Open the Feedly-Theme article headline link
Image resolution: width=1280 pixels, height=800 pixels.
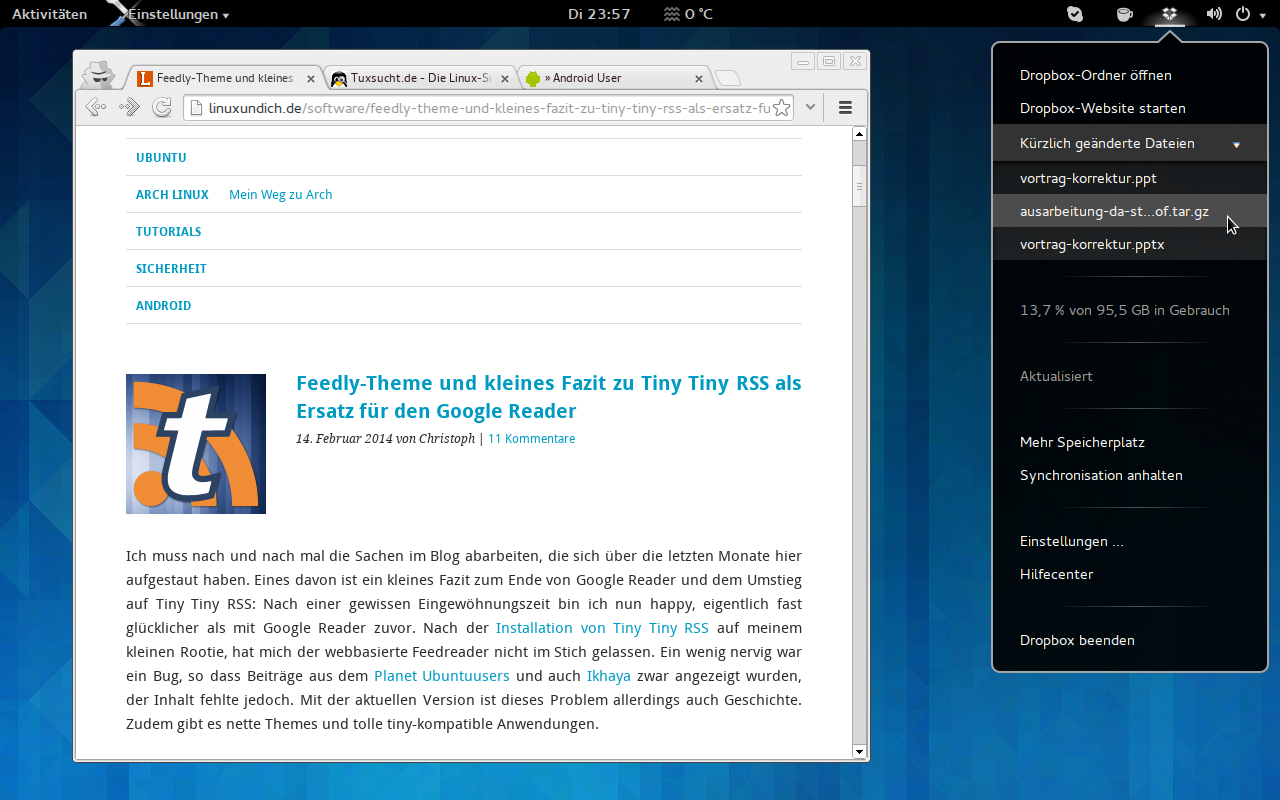[549, 397]
